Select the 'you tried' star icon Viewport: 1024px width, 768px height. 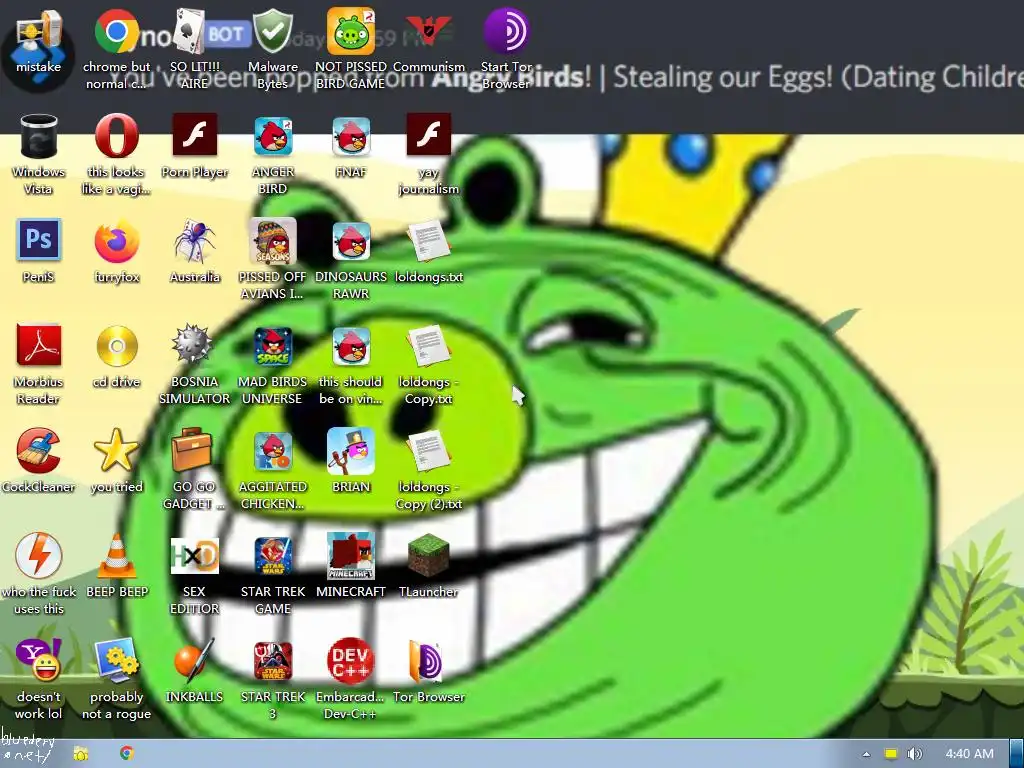pos(116,451)
